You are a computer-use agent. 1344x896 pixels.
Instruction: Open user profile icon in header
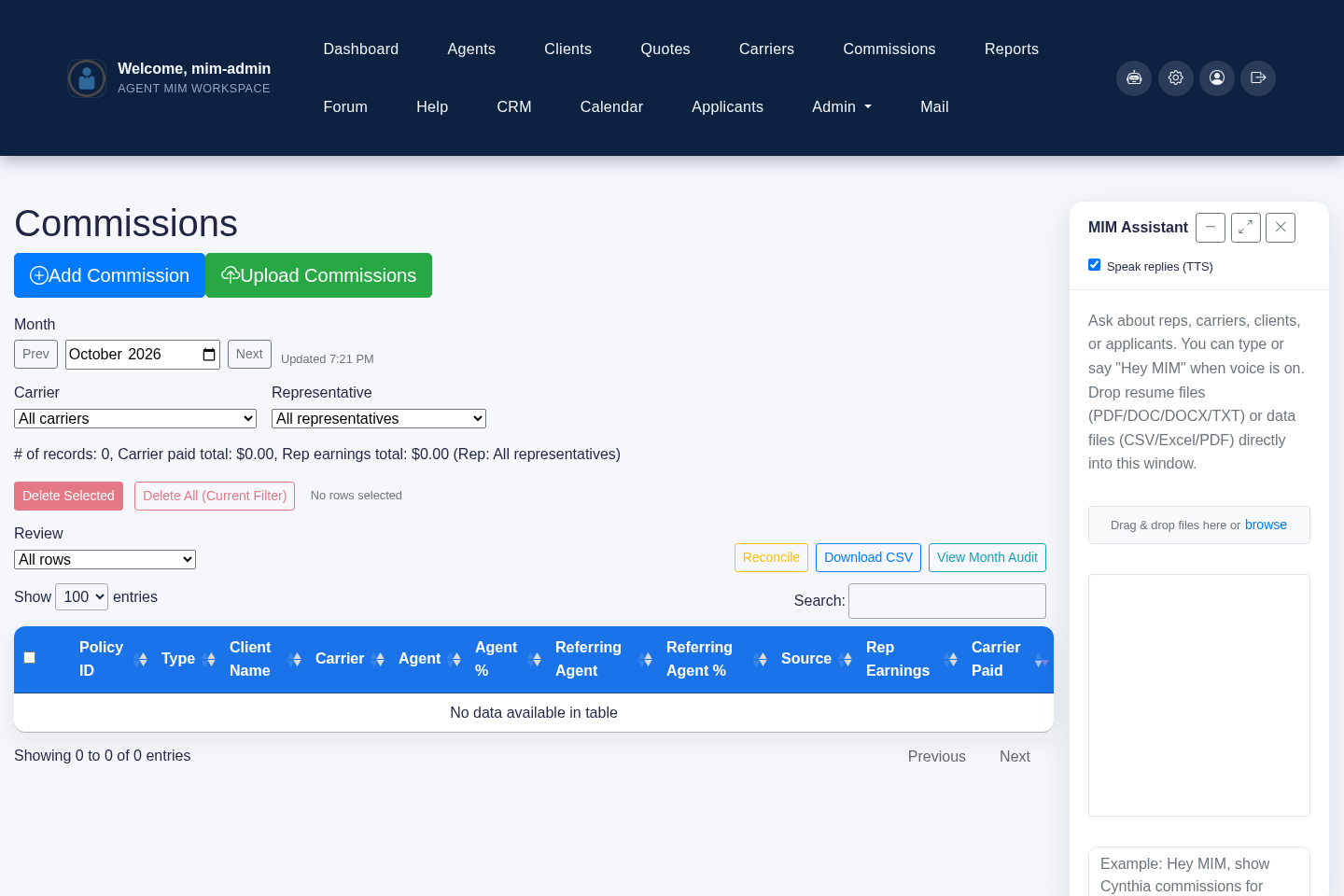(x=1217, y=77)
